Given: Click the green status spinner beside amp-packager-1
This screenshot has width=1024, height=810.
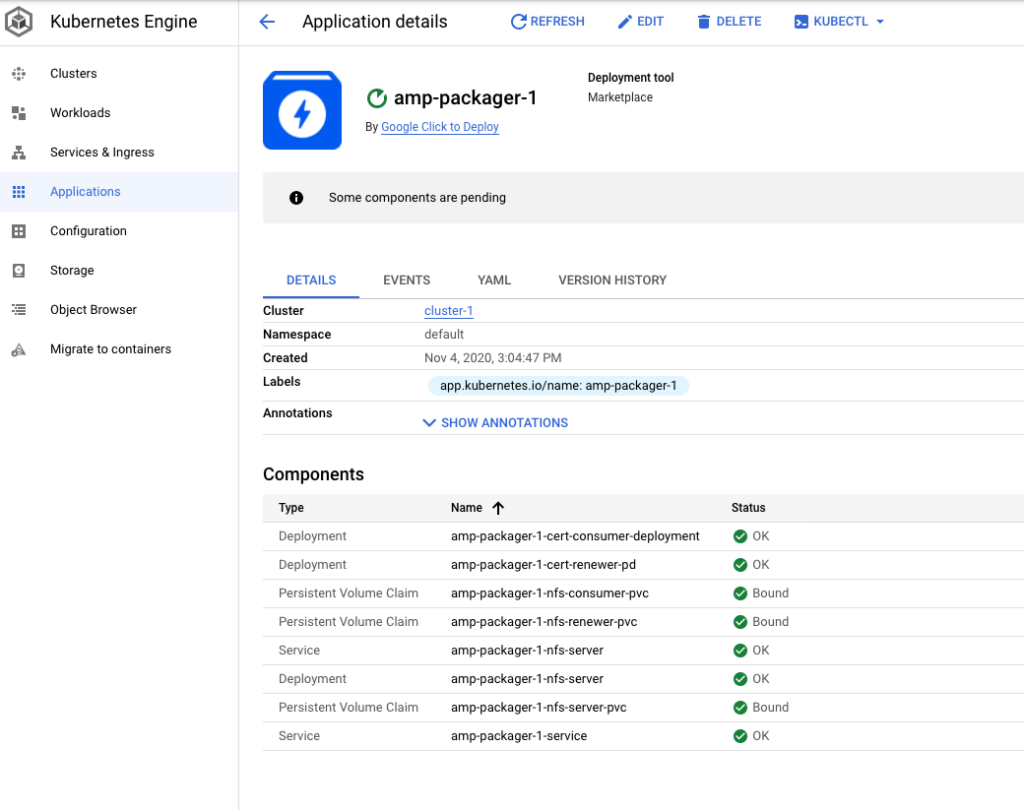Looking at the screenshot, I should click(x=377, y=98).
